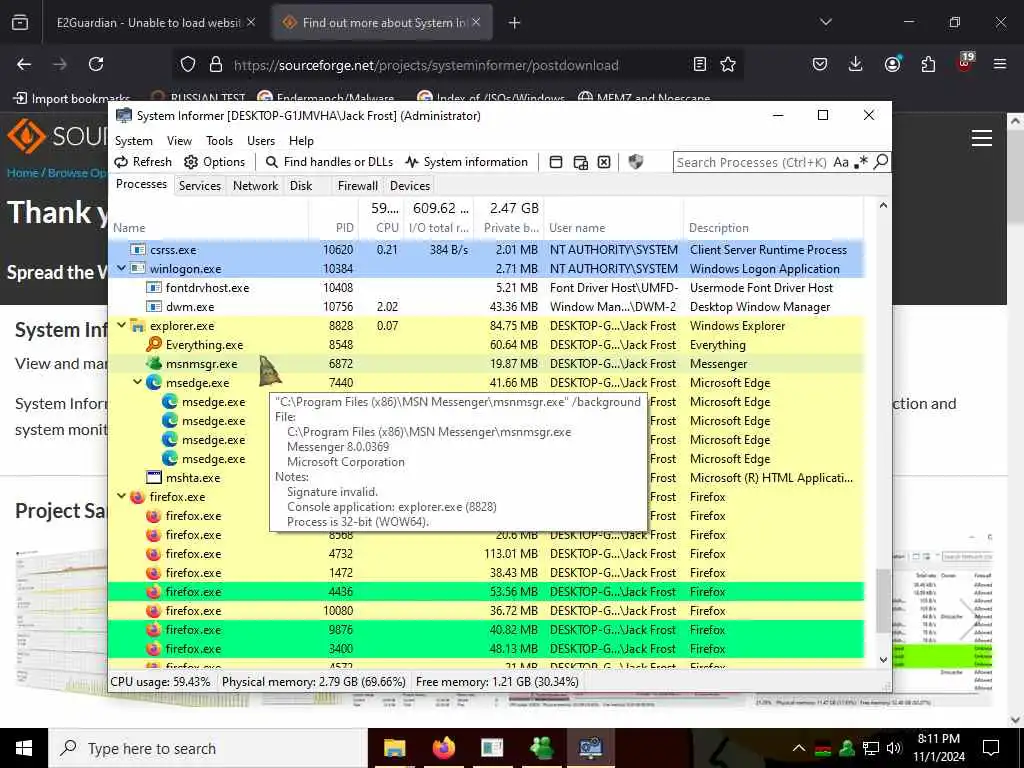This screenshot has height=768, width=1024.
Task: Click the find window and kill icon
Action: click(604, 162)
